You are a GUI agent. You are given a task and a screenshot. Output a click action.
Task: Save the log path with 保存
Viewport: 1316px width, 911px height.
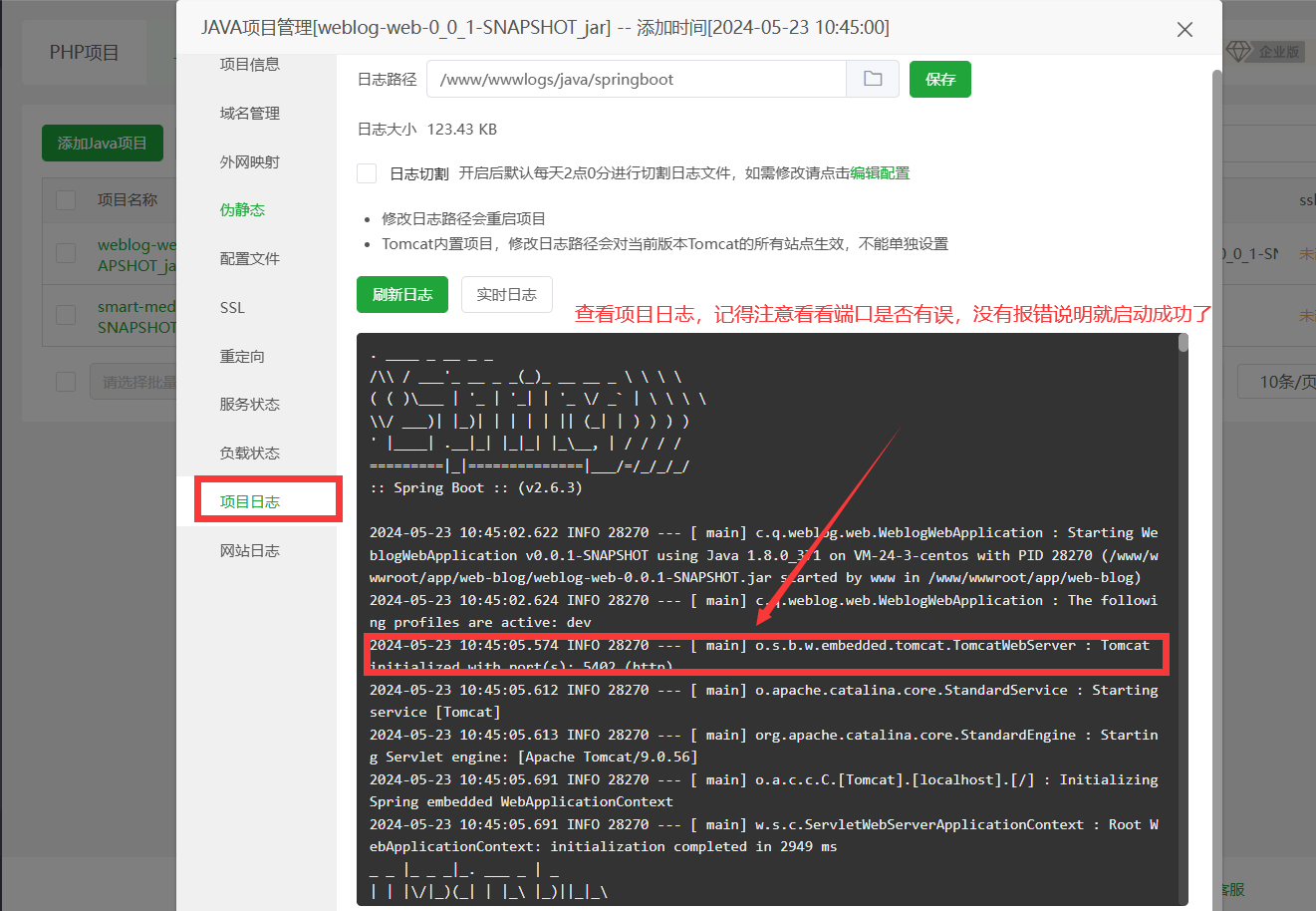coord(940,79)
